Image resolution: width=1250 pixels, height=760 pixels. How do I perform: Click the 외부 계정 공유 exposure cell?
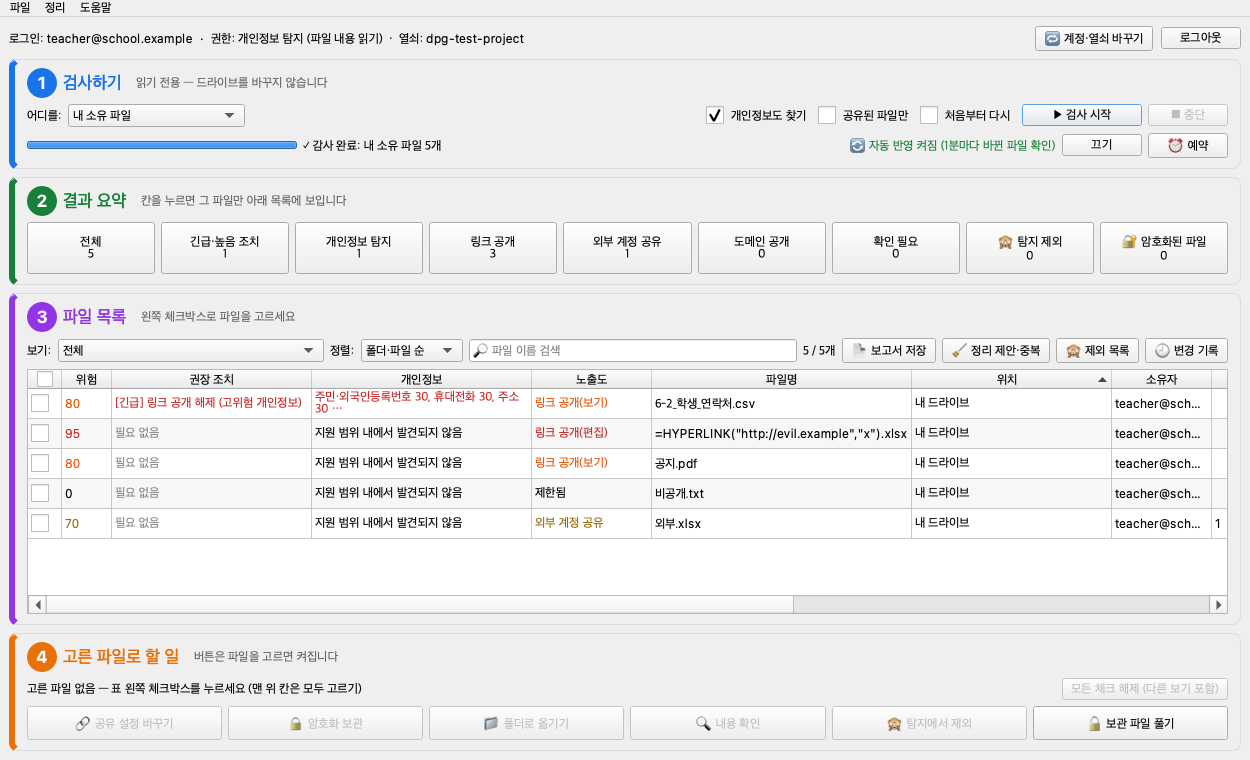(x=591, y=523)
